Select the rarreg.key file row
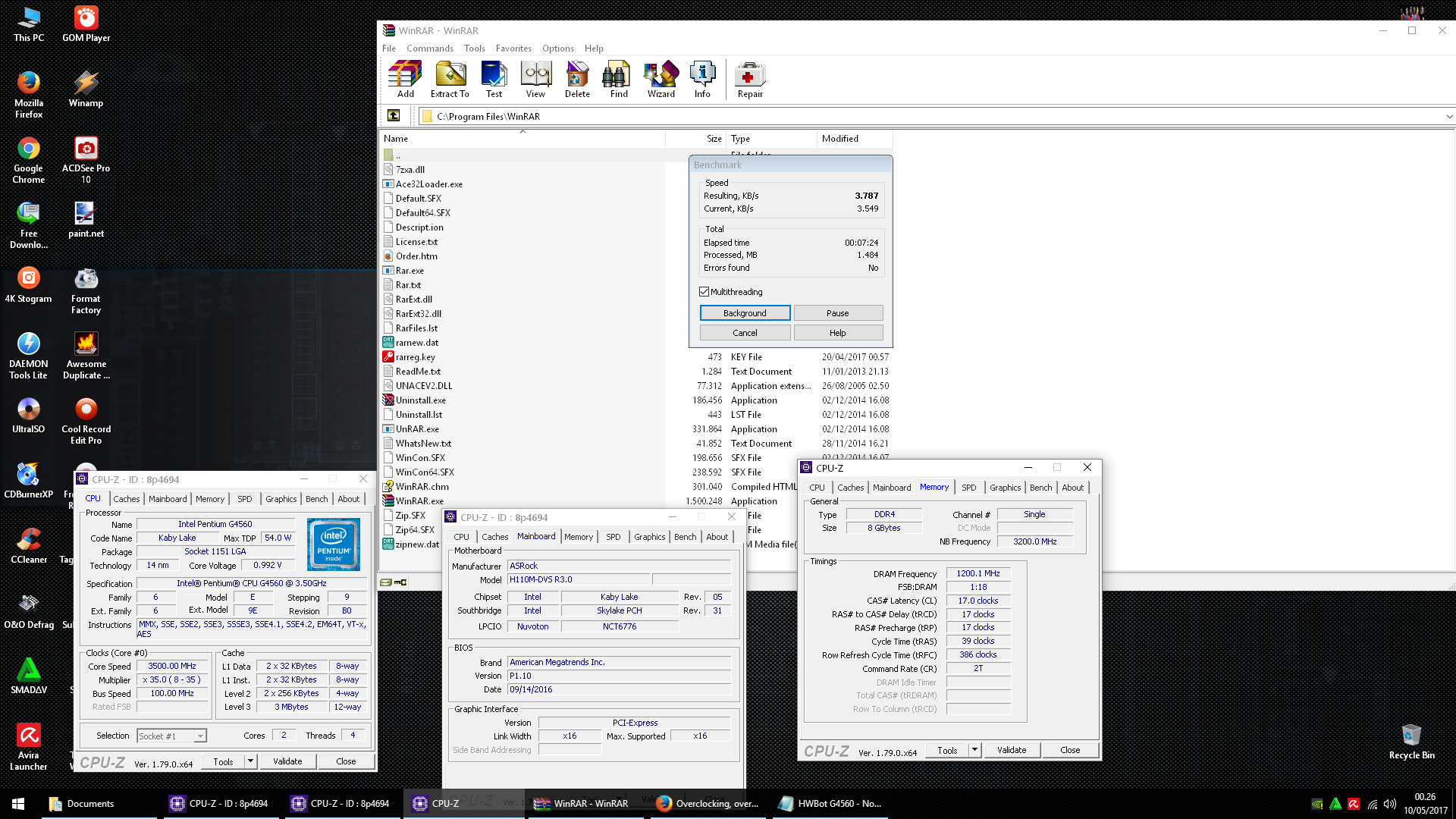This screenshot has width=1456, height=819. point(635,356)
